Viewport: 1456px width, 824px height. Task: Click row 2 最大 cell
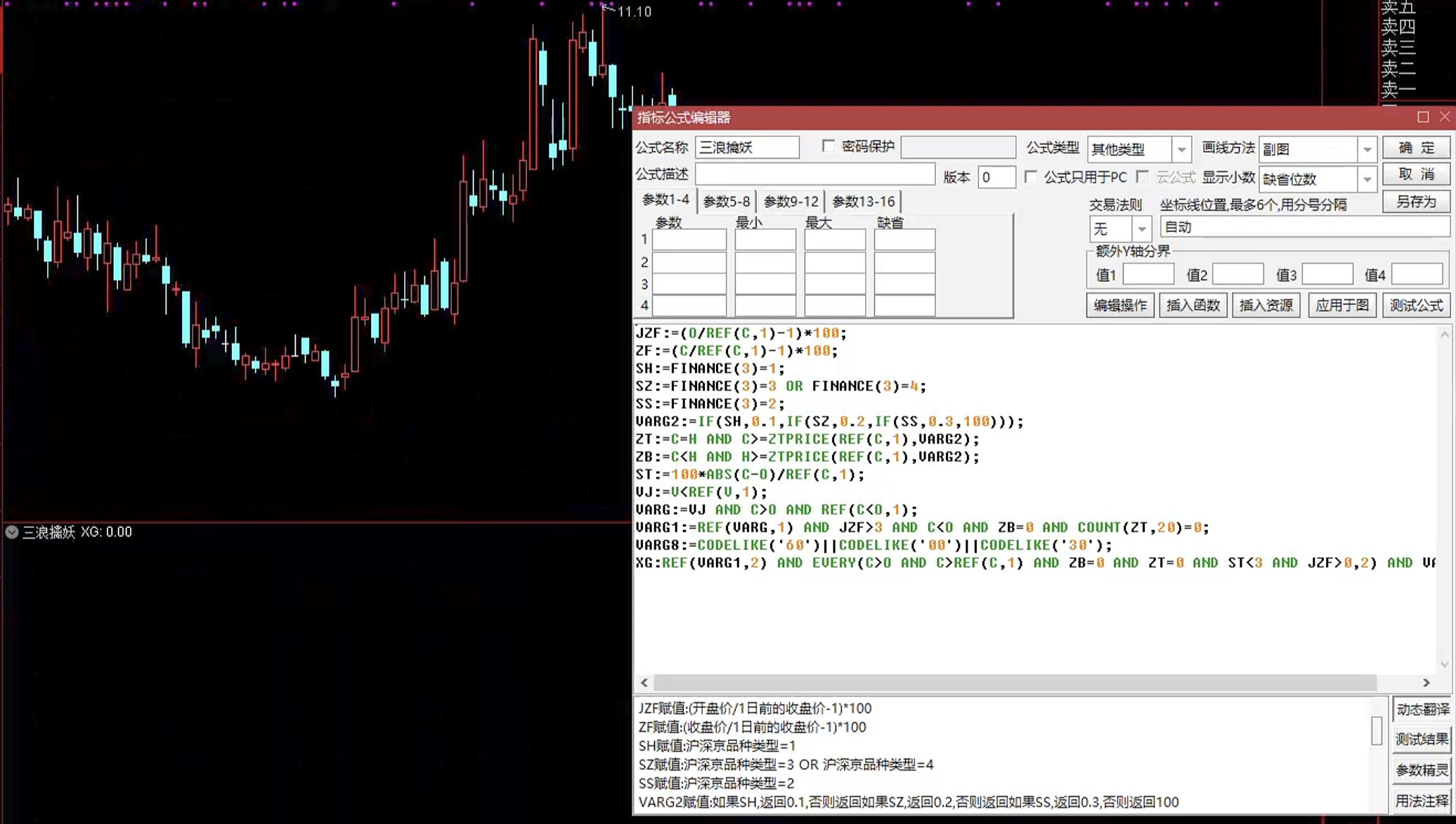click(x=835, y=262)
